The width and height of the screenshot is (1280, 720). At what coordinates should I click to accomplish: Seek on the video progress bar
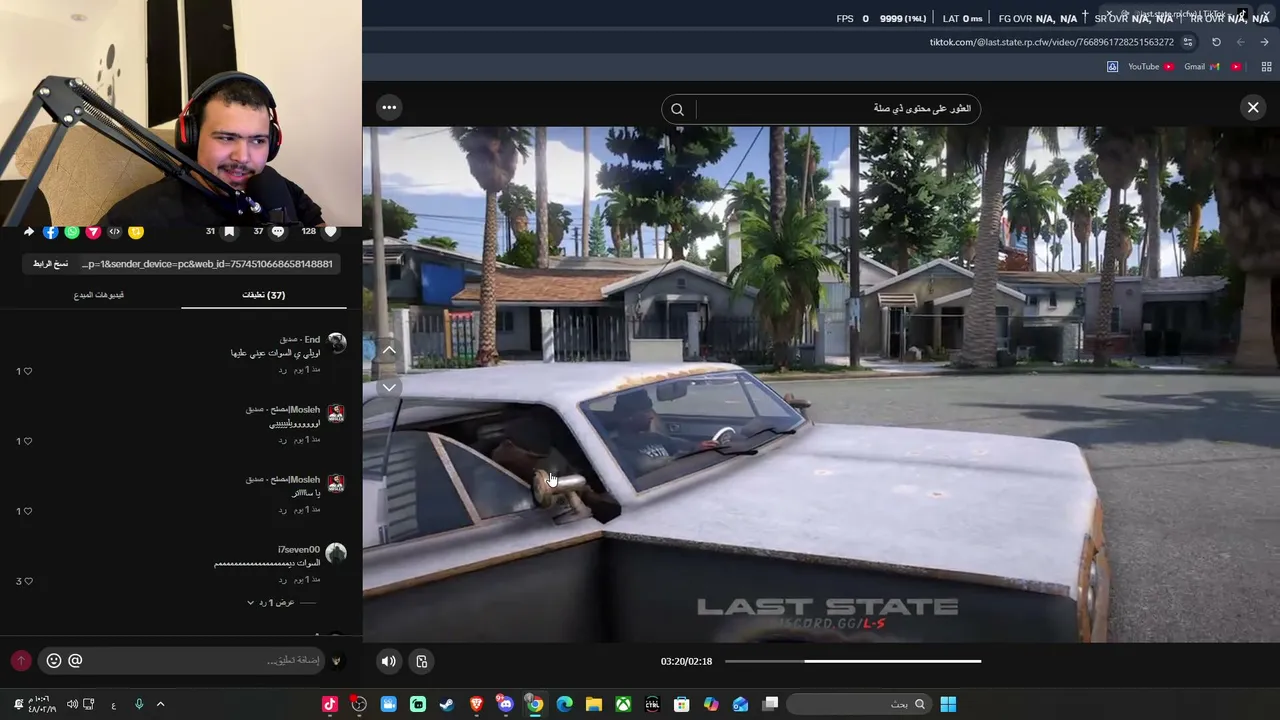click(852, 661)
